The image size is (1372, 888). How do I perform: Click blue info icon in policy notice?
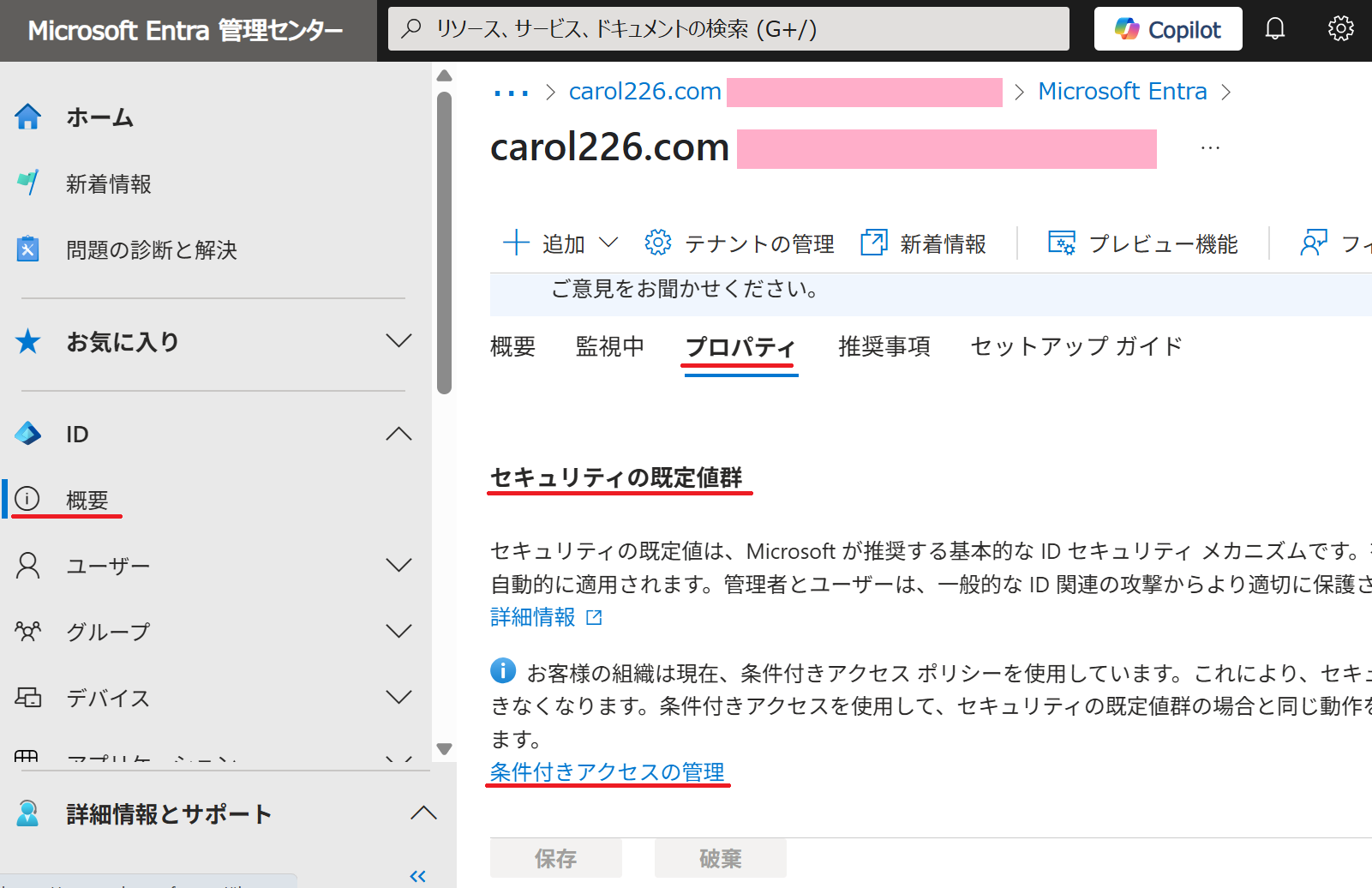pyautogui.click(x=503, y=670)
